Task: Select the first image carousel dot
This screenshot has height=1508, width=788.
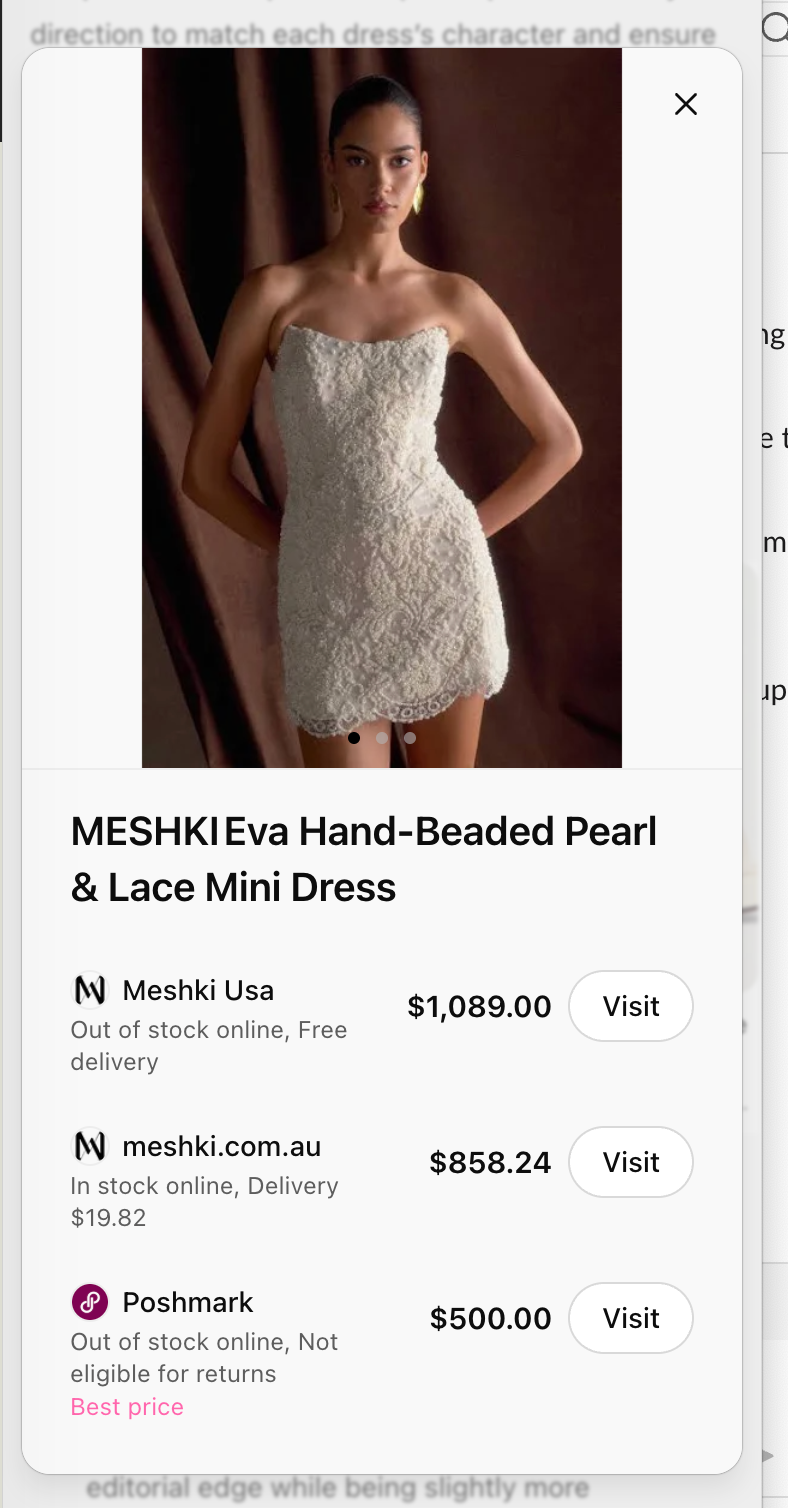Action: [354, 738]
